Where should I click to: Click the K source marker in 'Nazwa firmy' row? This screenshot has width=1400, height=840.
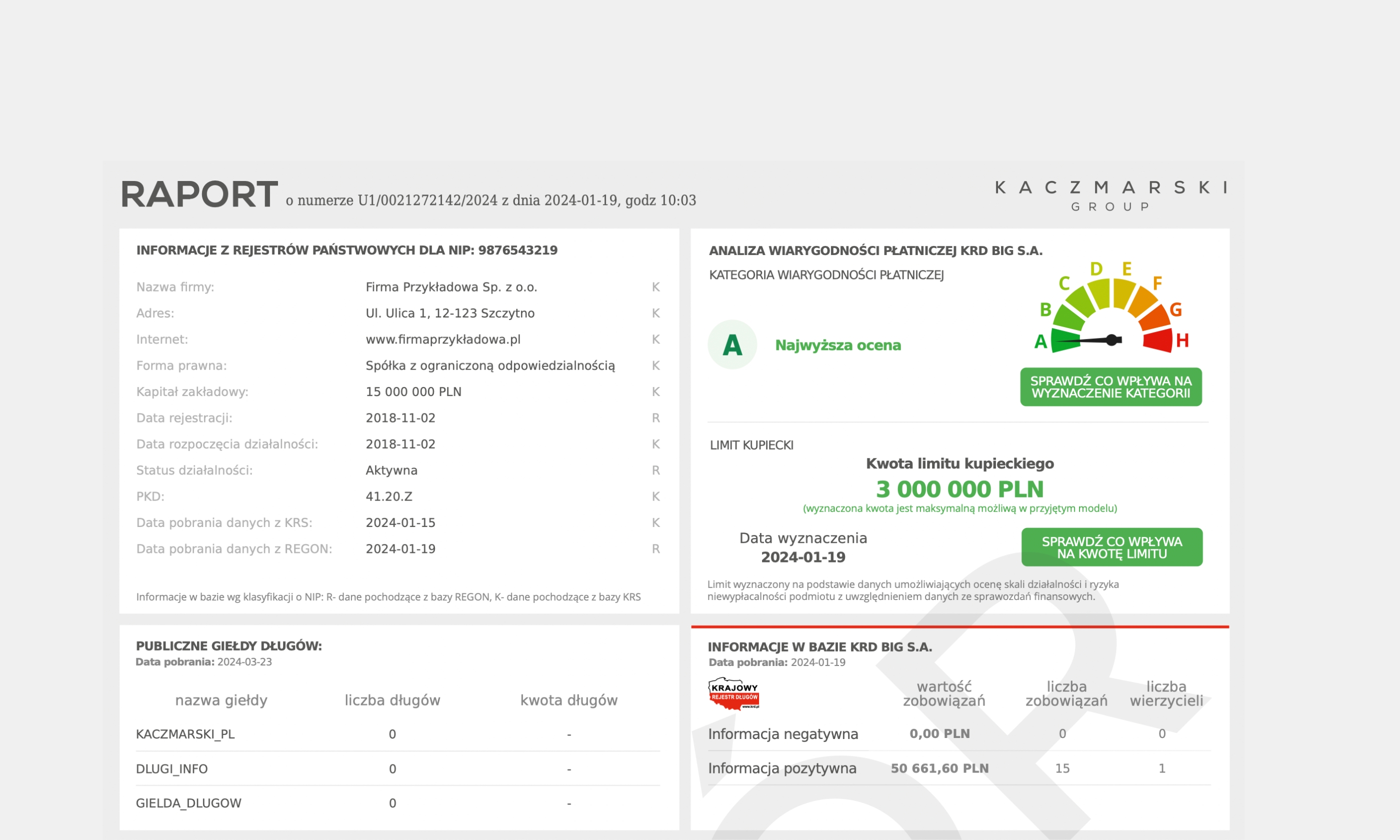(656, 287)
